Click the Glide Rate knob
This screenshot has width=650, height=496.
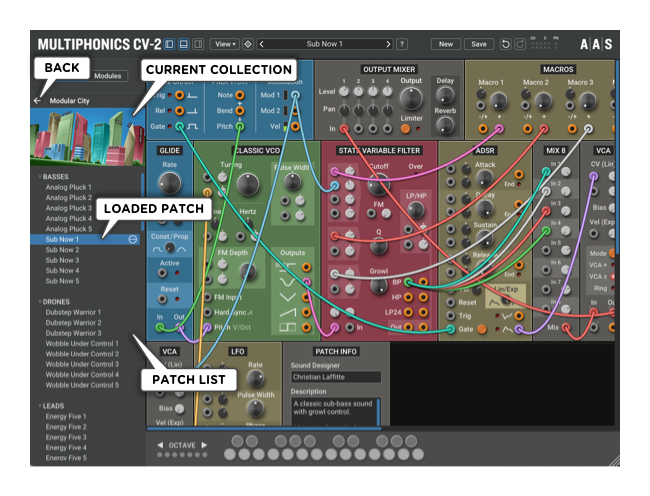point(170,183)
